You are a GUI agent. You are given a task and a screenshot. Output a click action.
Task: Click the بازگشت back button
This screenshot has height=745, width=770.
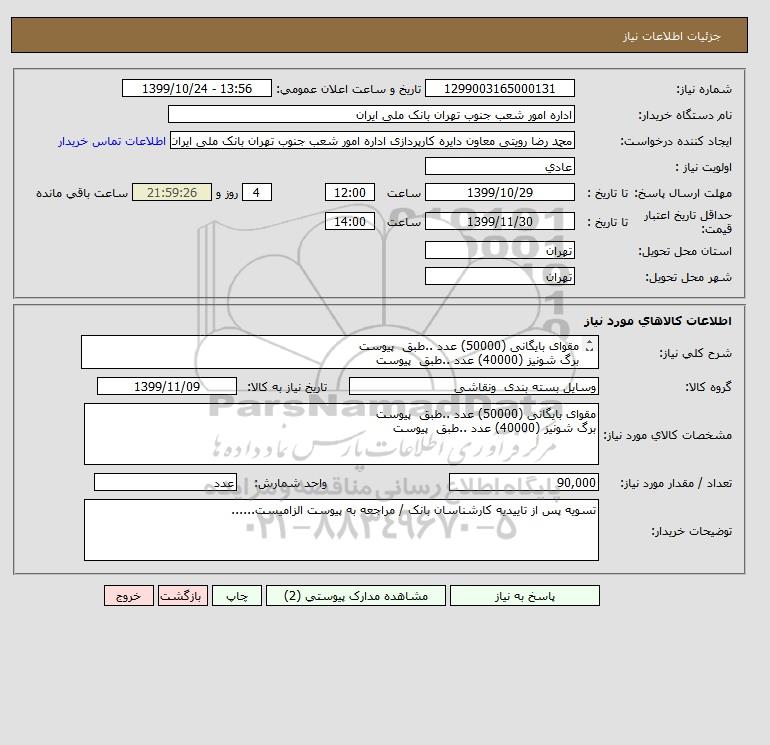click(183, 596)
